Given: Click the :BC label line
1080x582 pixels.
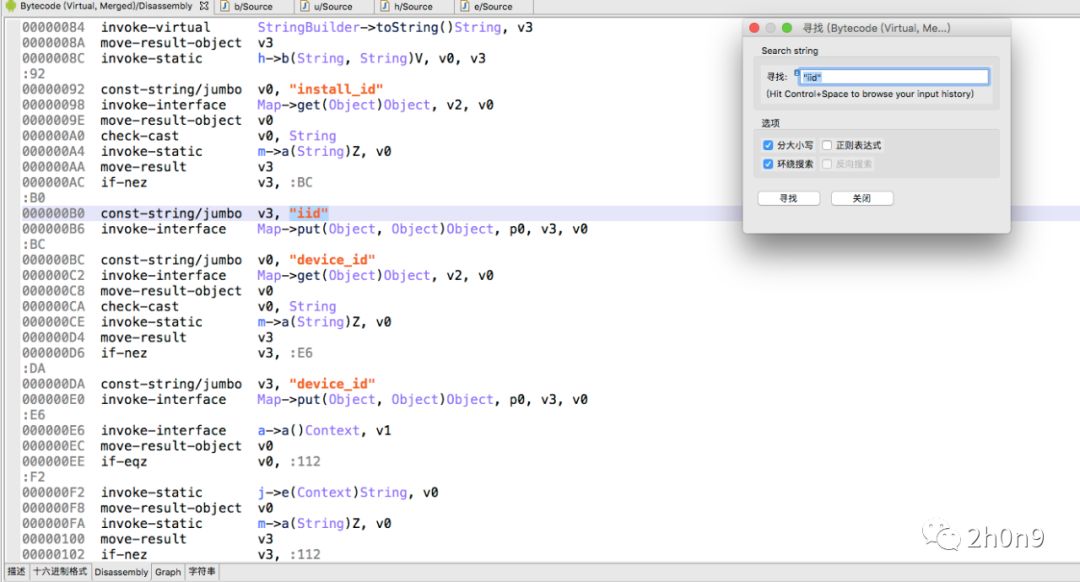Looking at the screenshot, I should tap(34, 245).
